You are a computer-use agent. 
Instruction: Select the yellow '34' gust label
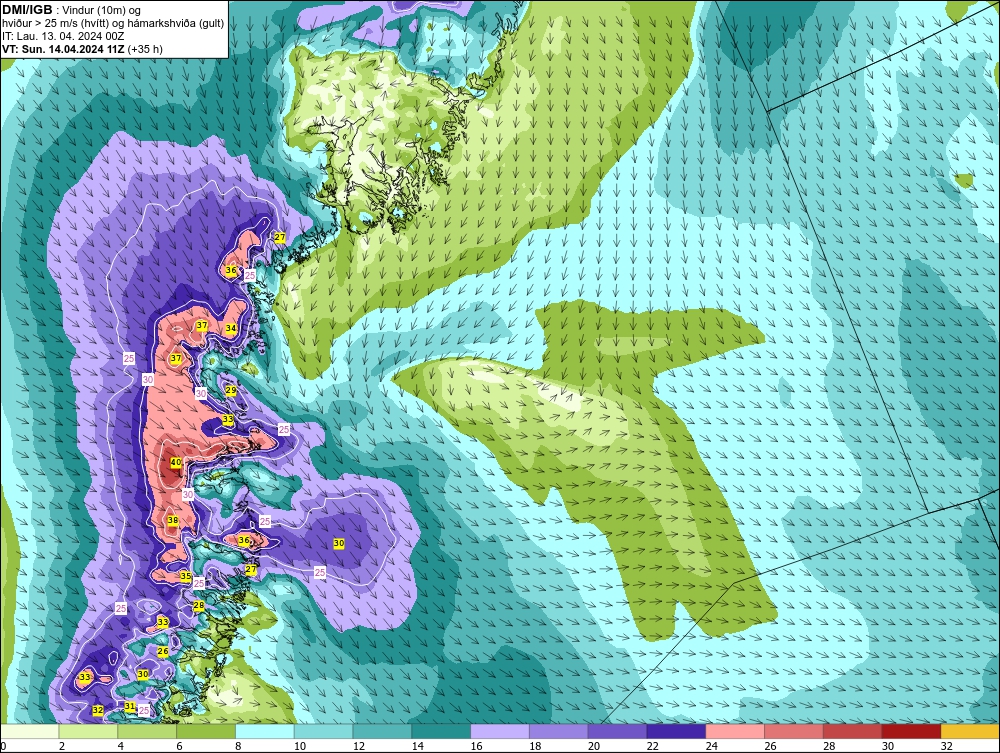click(x=231, y=328)
